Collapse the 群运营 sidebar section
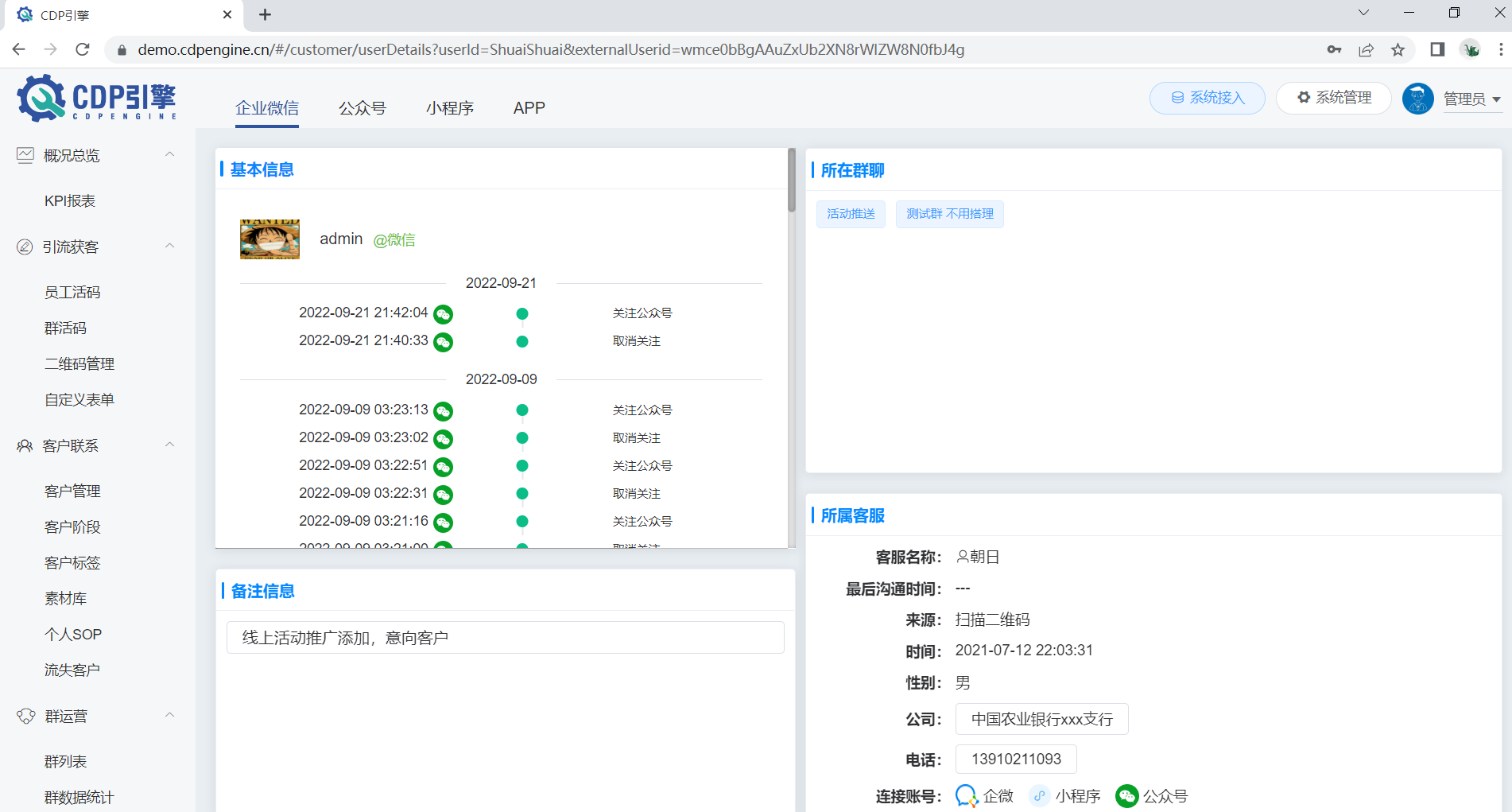Image resolution: width=1512 pixels, height=812 pixels. [169, 715]
